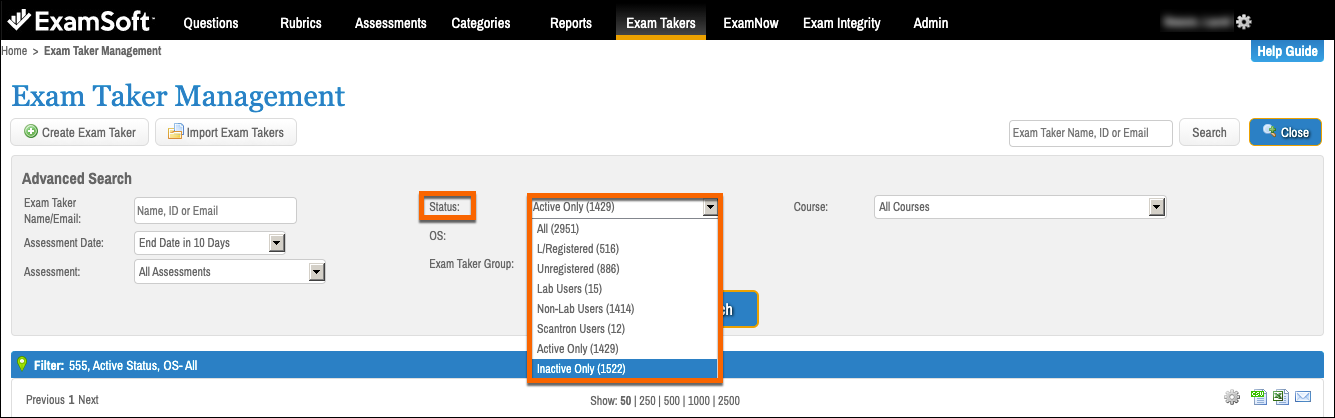
Task: Click the Exam Taker Management page title
Action: 178,96
